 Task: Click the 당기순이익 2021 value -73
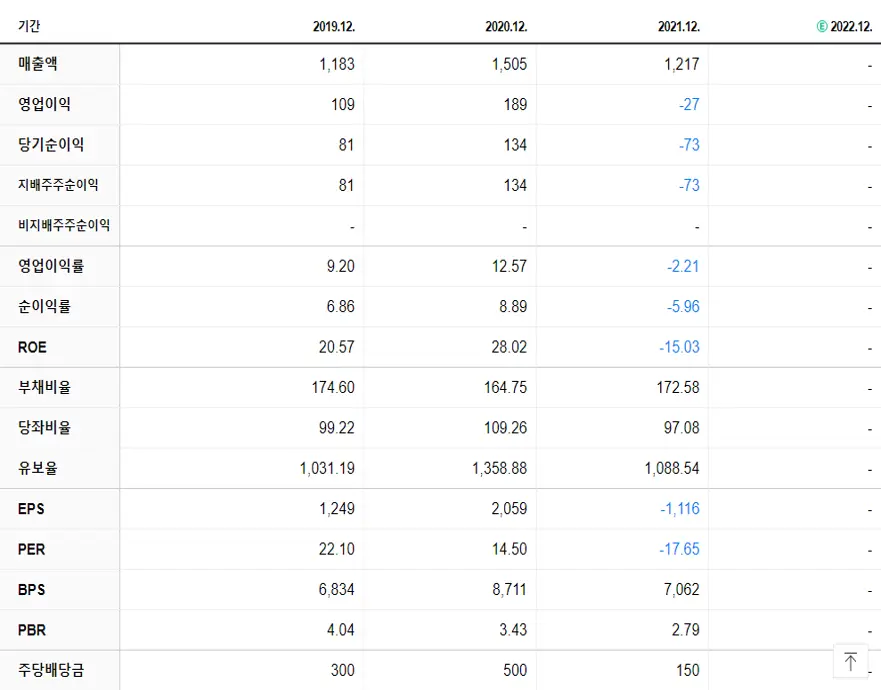[x=689, y=145]
